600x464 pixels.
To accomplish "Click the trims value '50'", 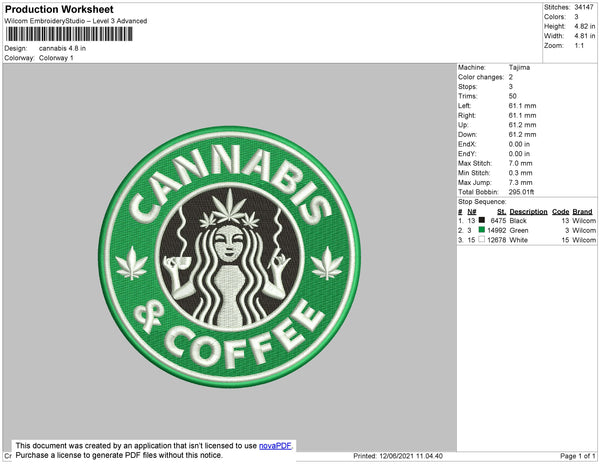I will coord(513,96).
